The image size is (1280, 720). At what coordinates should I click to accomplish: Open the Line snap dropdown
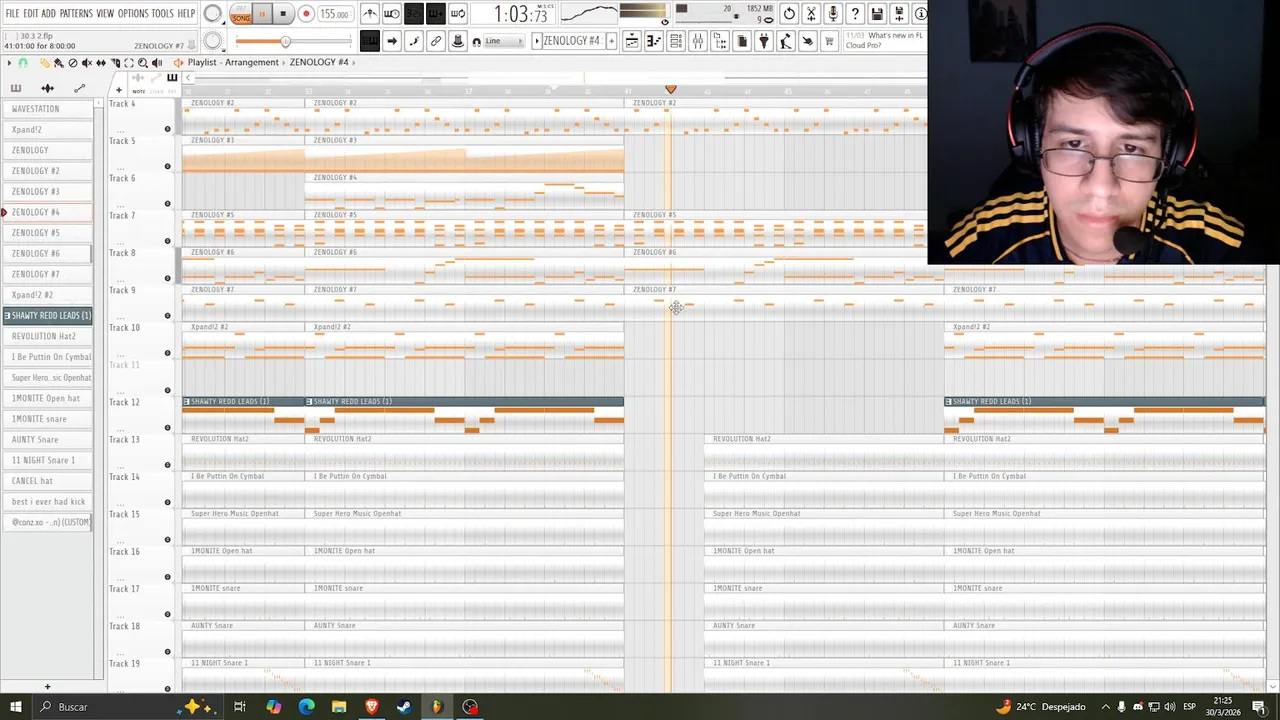[505, 41]
